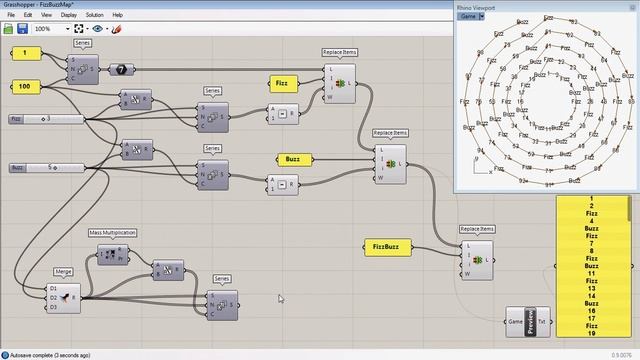The width and height of the screenshot is (640, 360).
Task: Open the Edit menu
Action: pos(28,15)
